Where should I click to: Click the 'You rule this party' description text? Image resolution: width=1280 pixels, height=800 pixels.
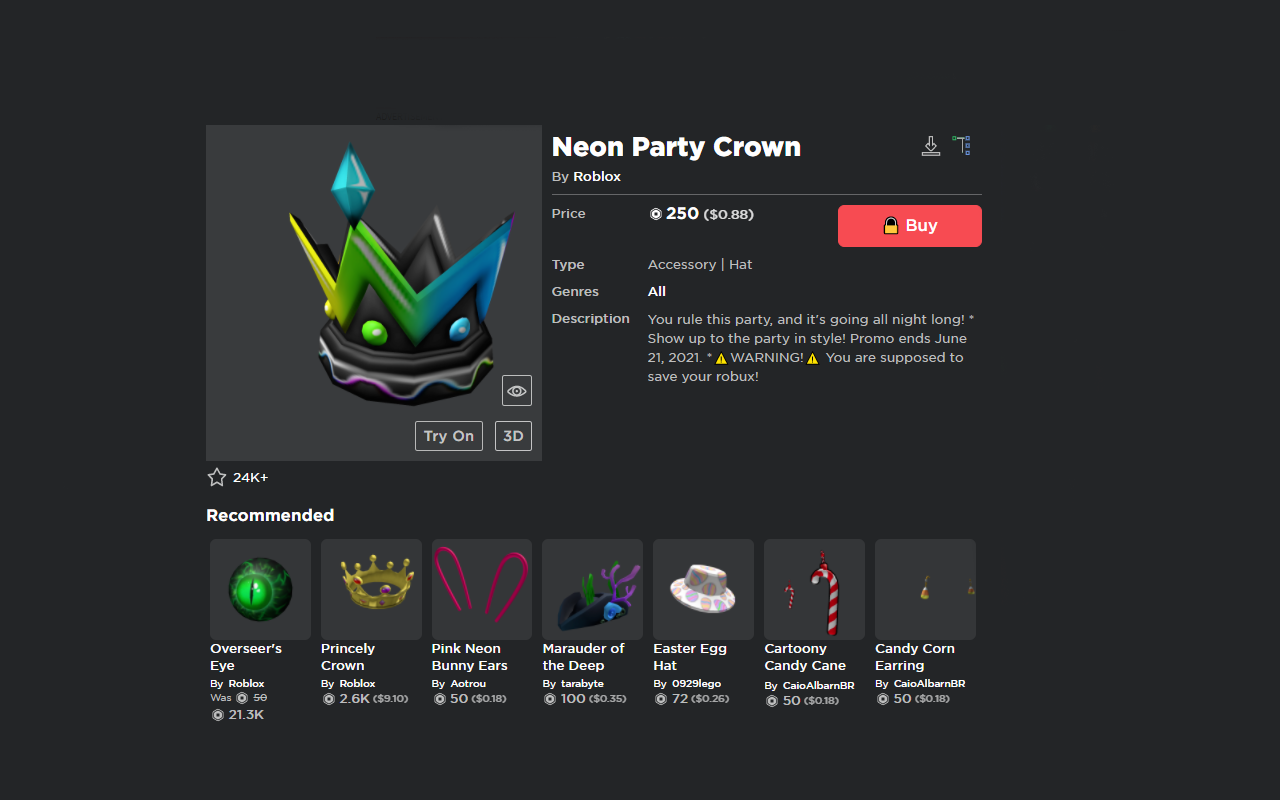811,348
